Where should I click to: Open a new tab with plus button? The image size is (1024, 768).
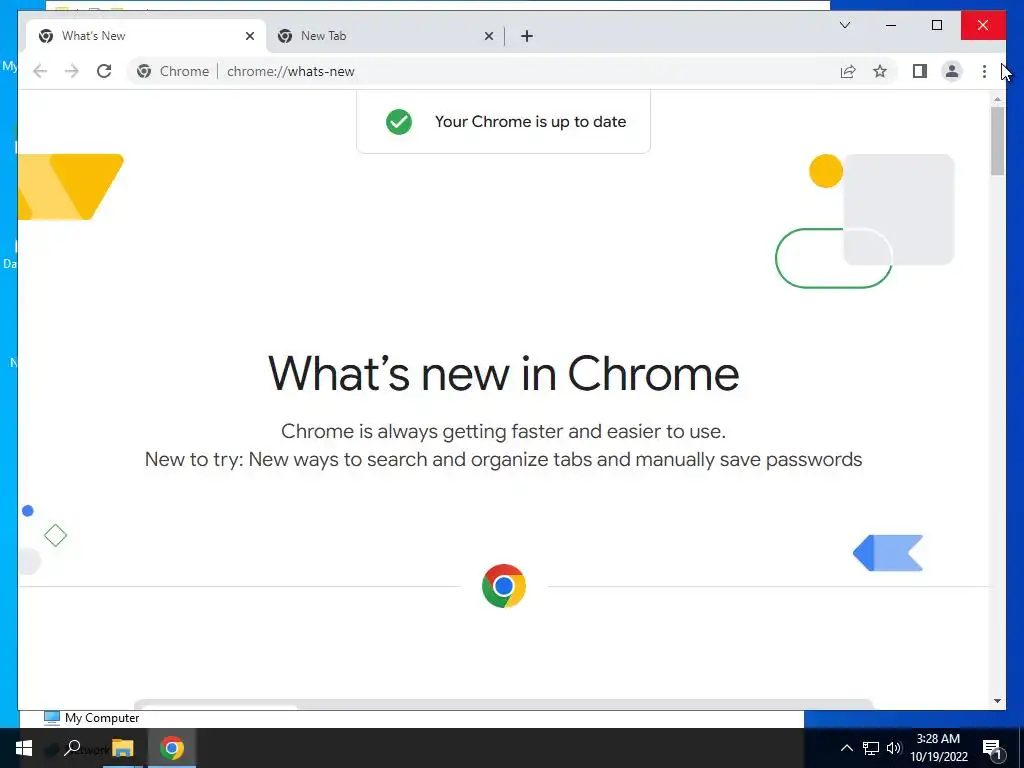pyautogui.click(x=527, y=36)
